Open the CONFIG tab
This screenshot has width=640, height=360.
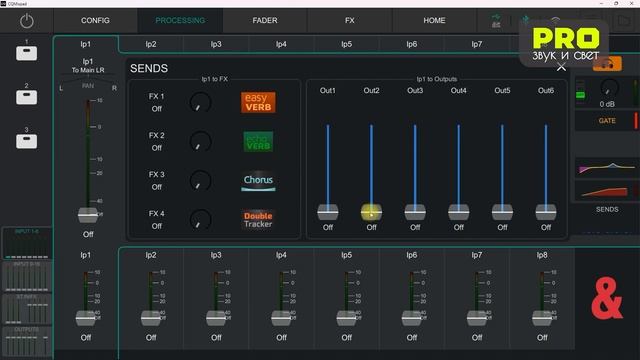tap(95, 20)
